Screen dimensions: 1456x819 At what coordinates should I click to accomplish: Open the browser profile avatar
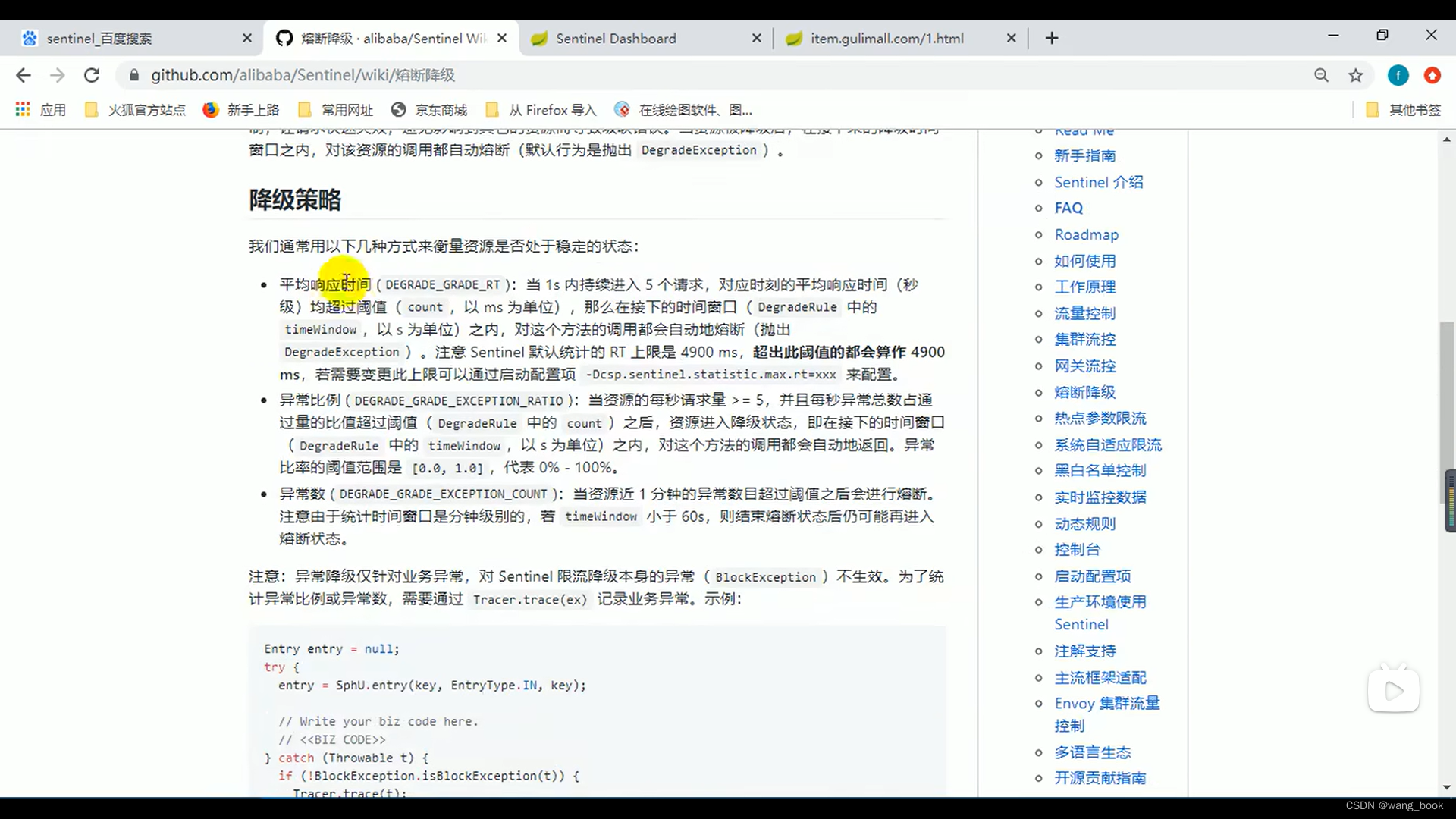1398,75
